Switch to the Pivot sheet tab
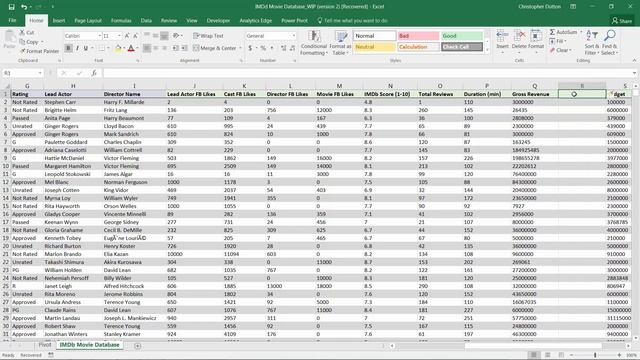The width and height of the screenshot is (640, 360). [45, 345]
